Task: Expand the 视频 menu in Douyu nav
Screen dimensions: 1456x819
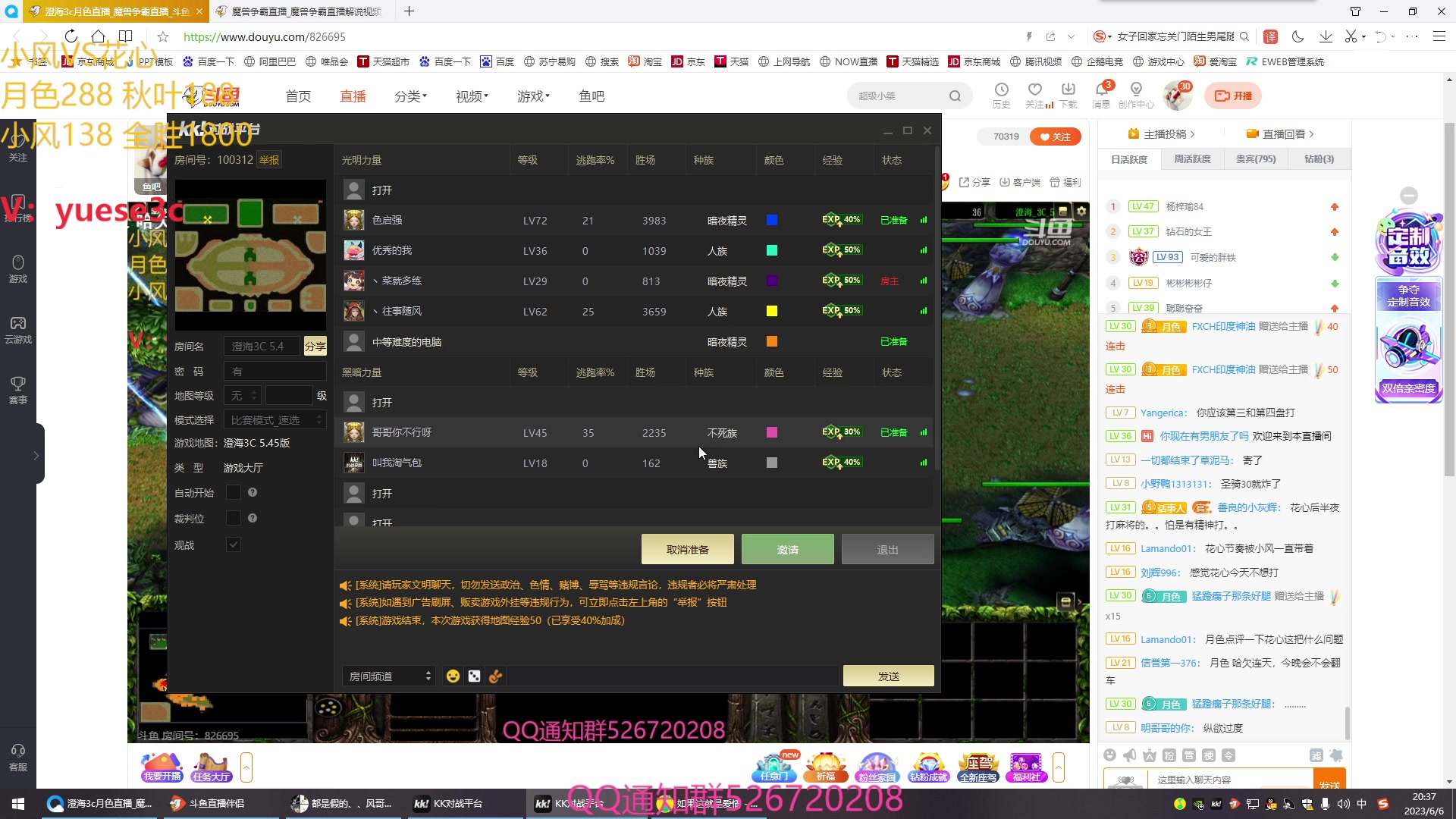Action: point(472,96)
